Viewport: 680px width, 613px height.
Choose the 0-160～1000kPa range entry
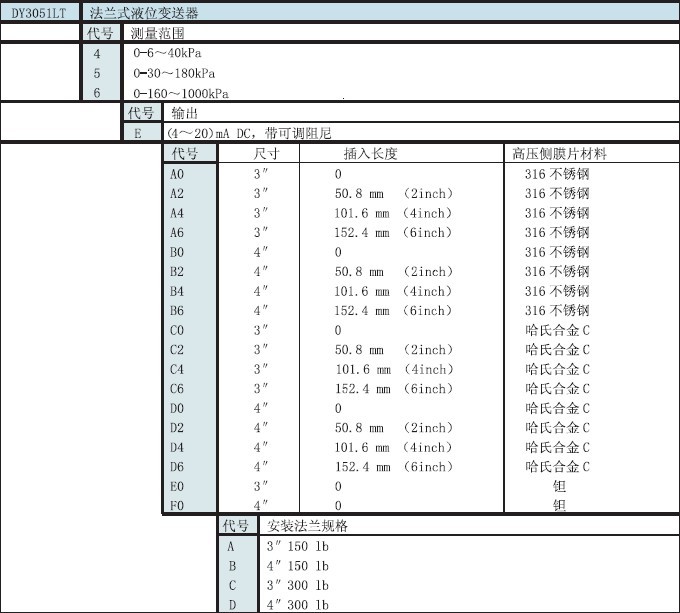(181, 94)
